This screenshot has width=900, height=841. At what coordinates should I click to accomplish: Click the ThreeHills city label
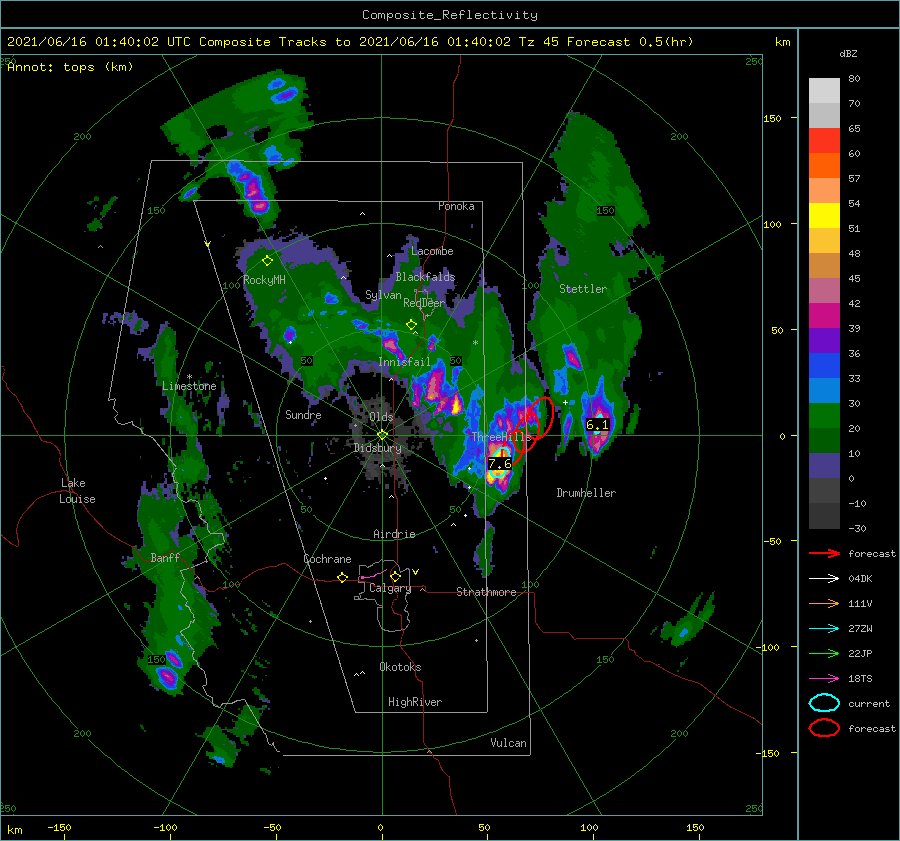(502, 437)
